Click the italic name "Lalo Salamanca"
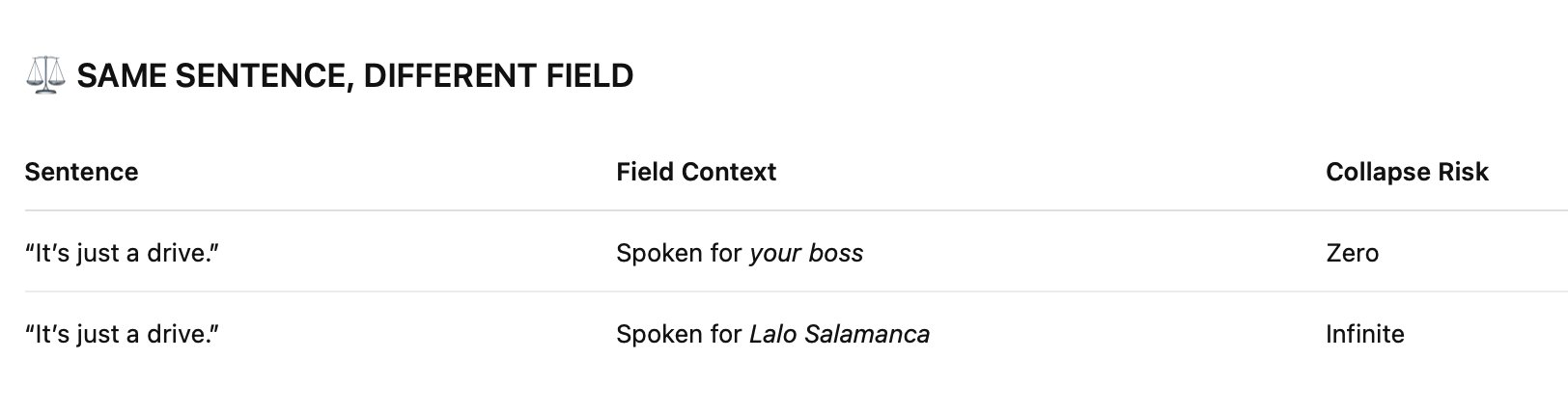The height and width of the screenshot is (415, 1568). pyautogui.click(x=839, y=335)
